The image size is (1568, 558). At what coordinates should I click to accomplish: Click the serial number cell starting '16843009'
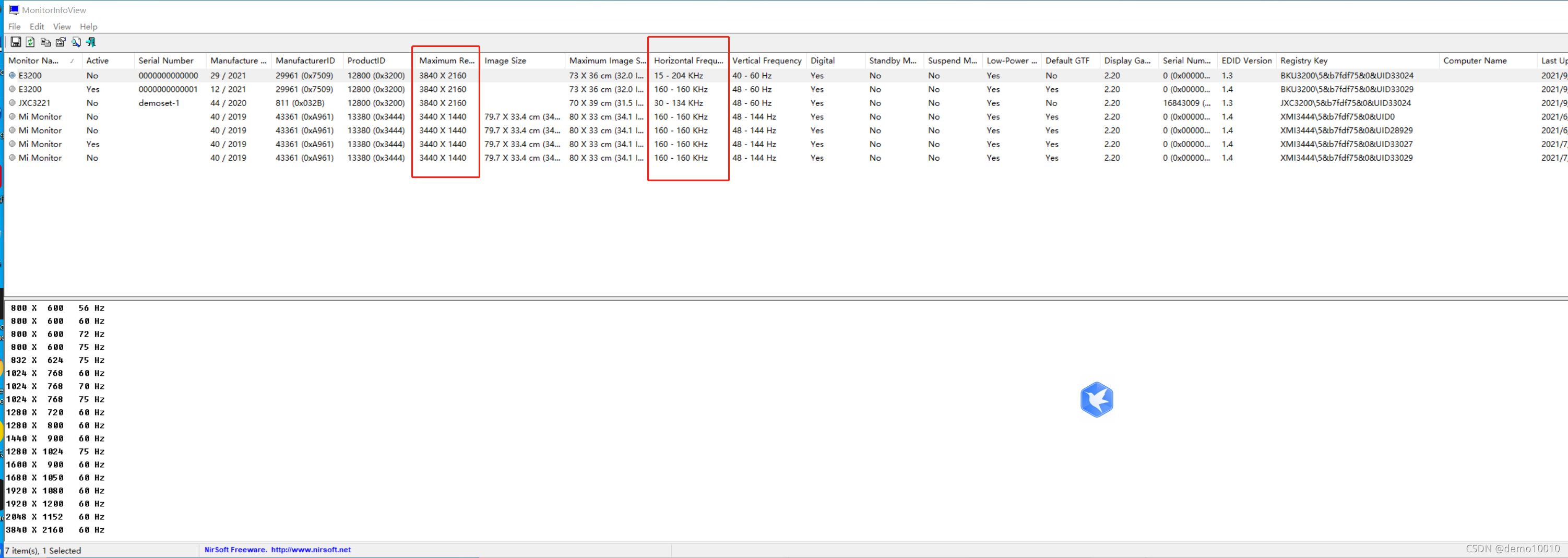click(1186, 103)
